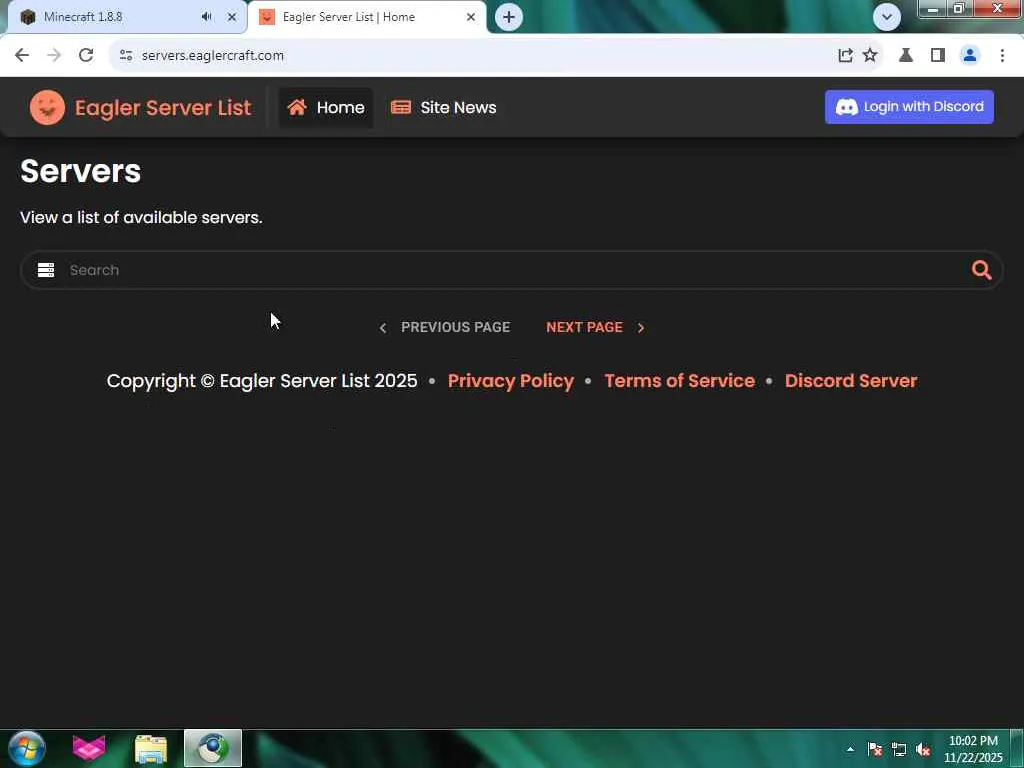Reload the current page
The image size is (1024, 768).
86,56
